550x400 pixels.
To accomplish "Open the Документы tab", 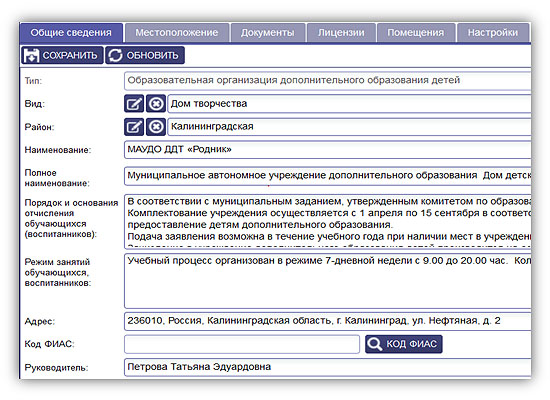I will pos(268,33).
